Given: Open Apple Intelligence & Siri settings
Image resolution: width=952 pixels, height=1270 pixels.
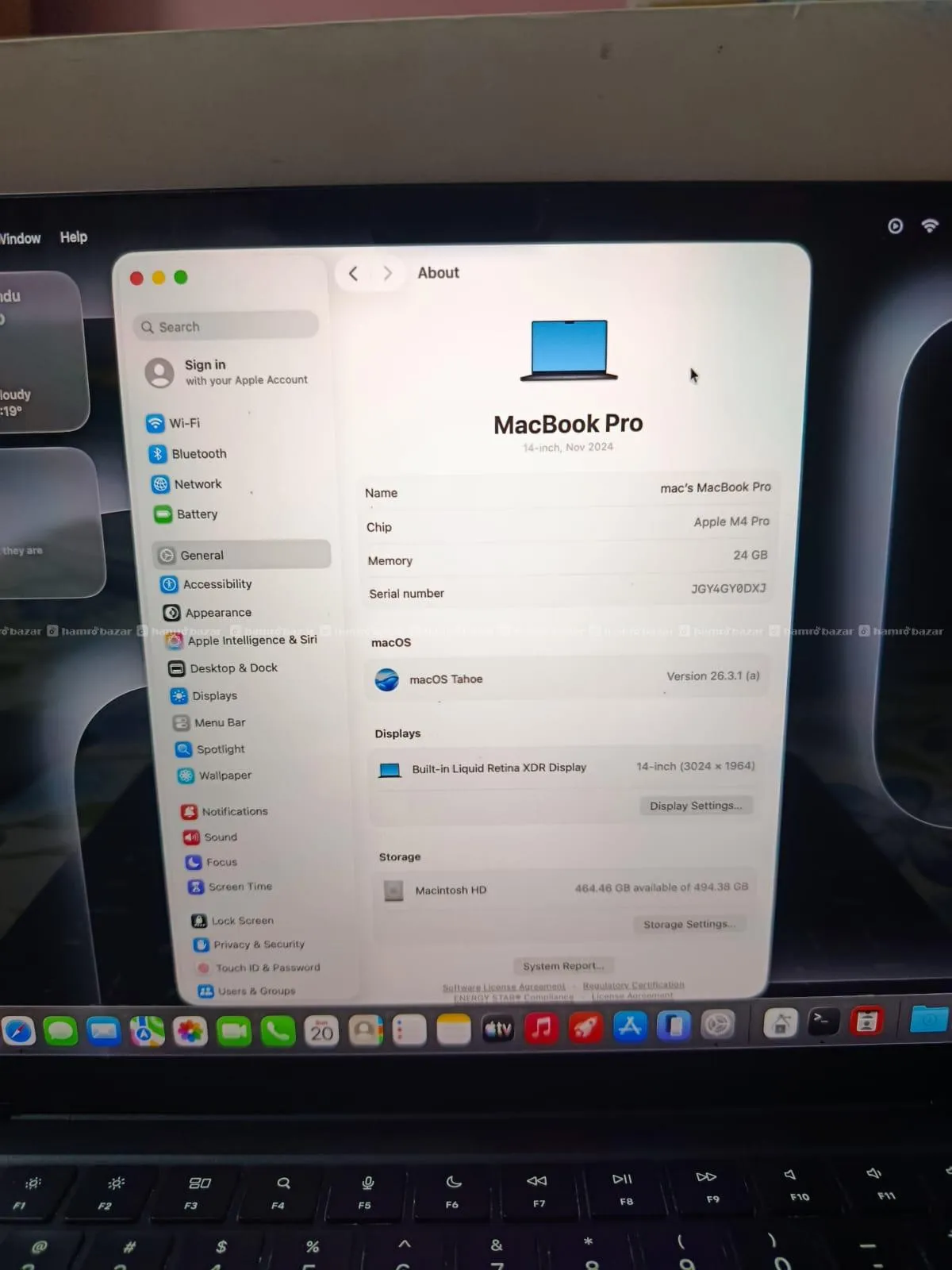Looking at the screenshot, I should (x=241, y=640).
